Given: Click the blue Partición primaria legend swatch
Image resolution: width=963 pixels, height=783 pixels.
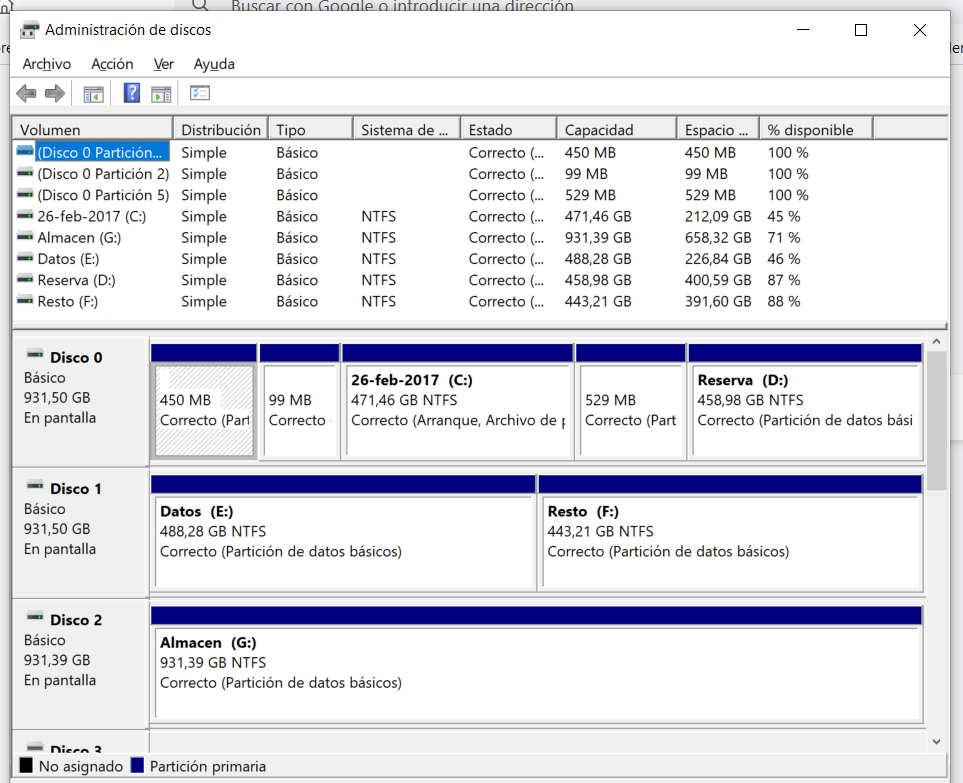Looking at the screenshot, I should [137, 767].
